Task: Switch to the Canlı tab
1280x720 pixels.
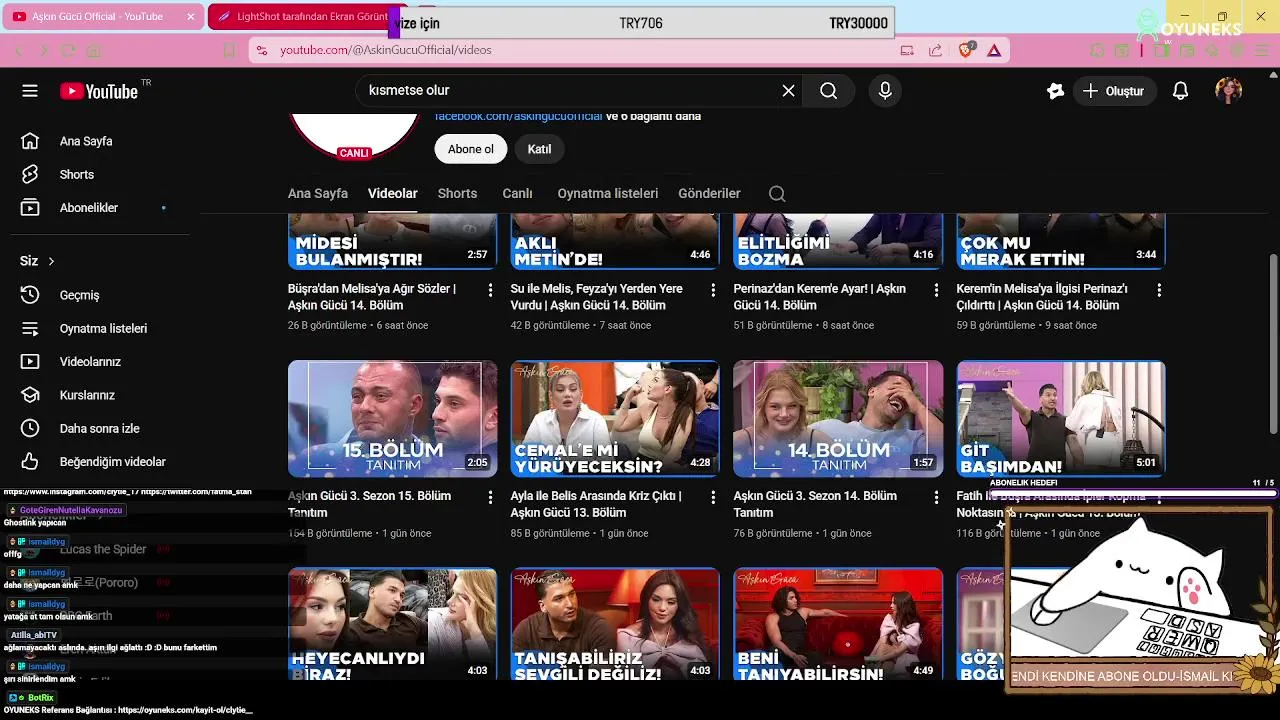Action: 517,193
